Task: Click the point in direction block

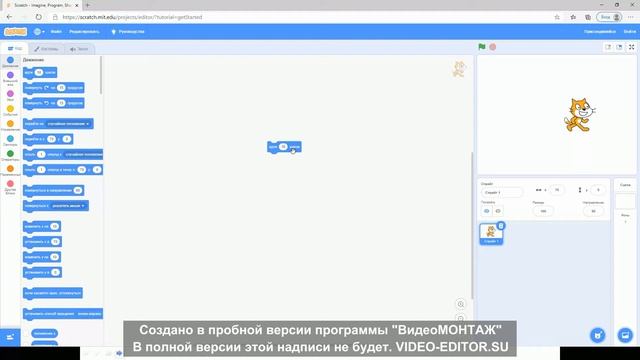Action: [x=53, y=190]
